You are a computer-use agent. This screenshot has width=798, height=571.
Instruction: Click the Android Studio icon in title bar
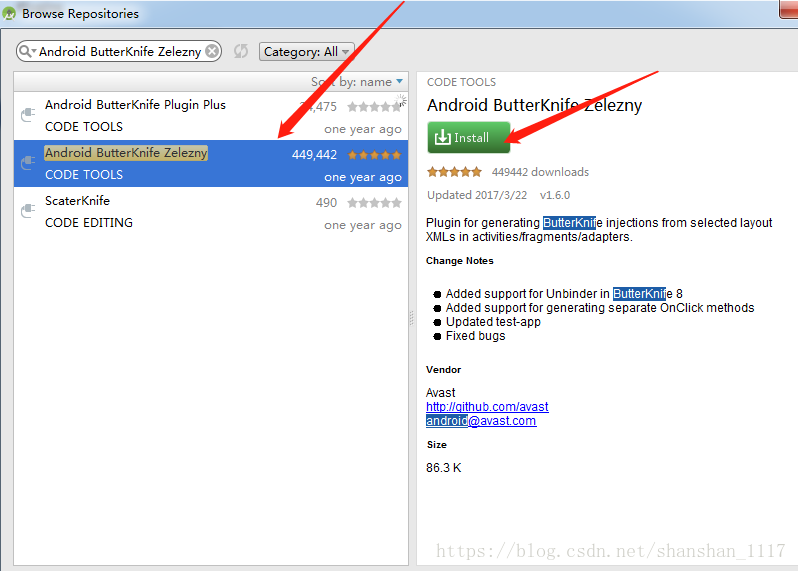[x=9, y=13]
